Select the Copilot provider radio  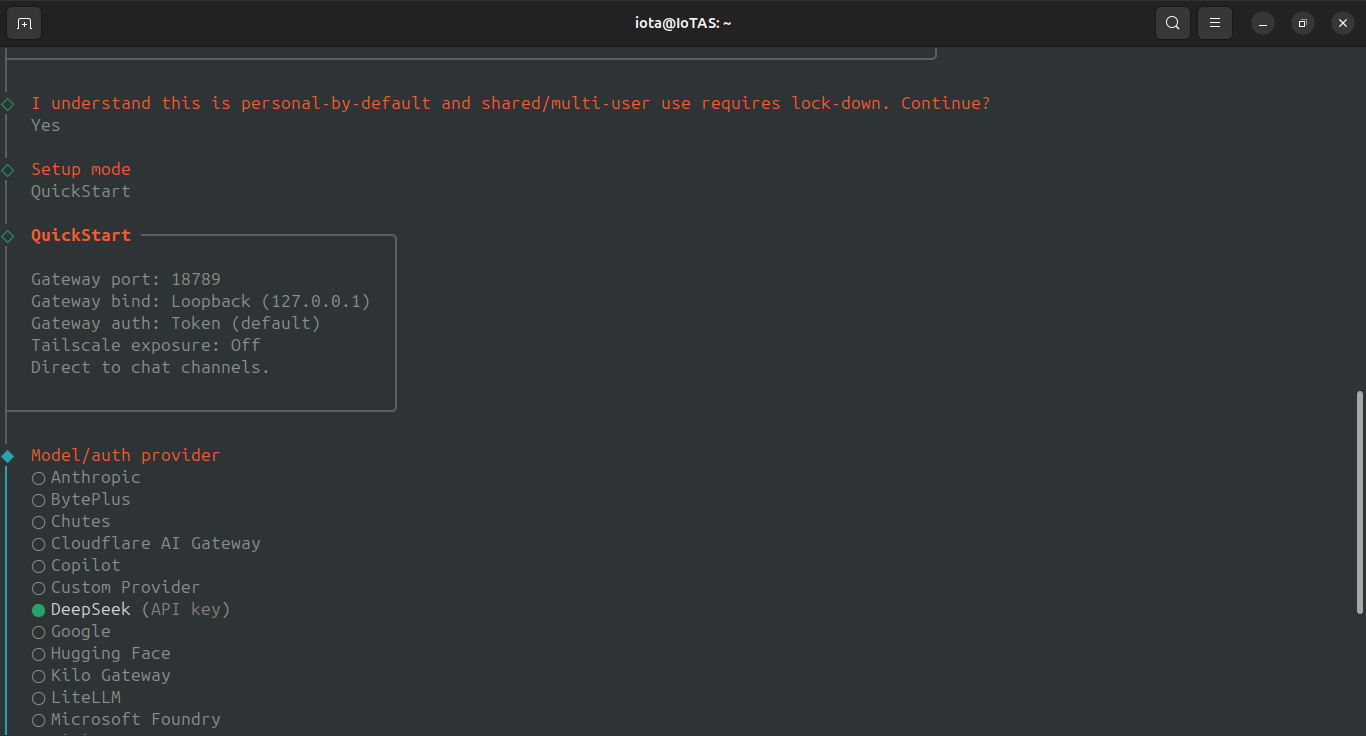[x=39, y=566]
